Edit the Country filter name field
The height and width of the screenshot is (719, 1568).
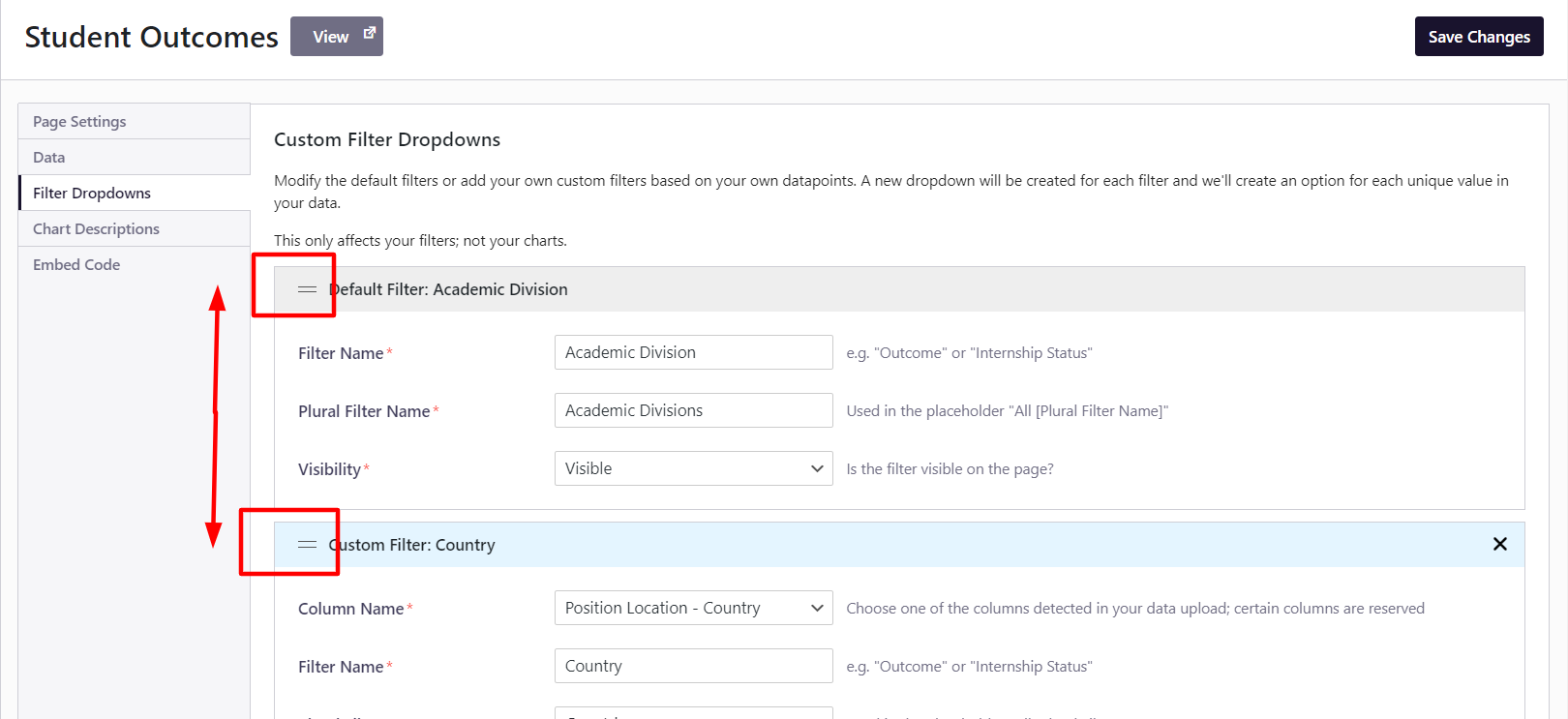(693, 666)
